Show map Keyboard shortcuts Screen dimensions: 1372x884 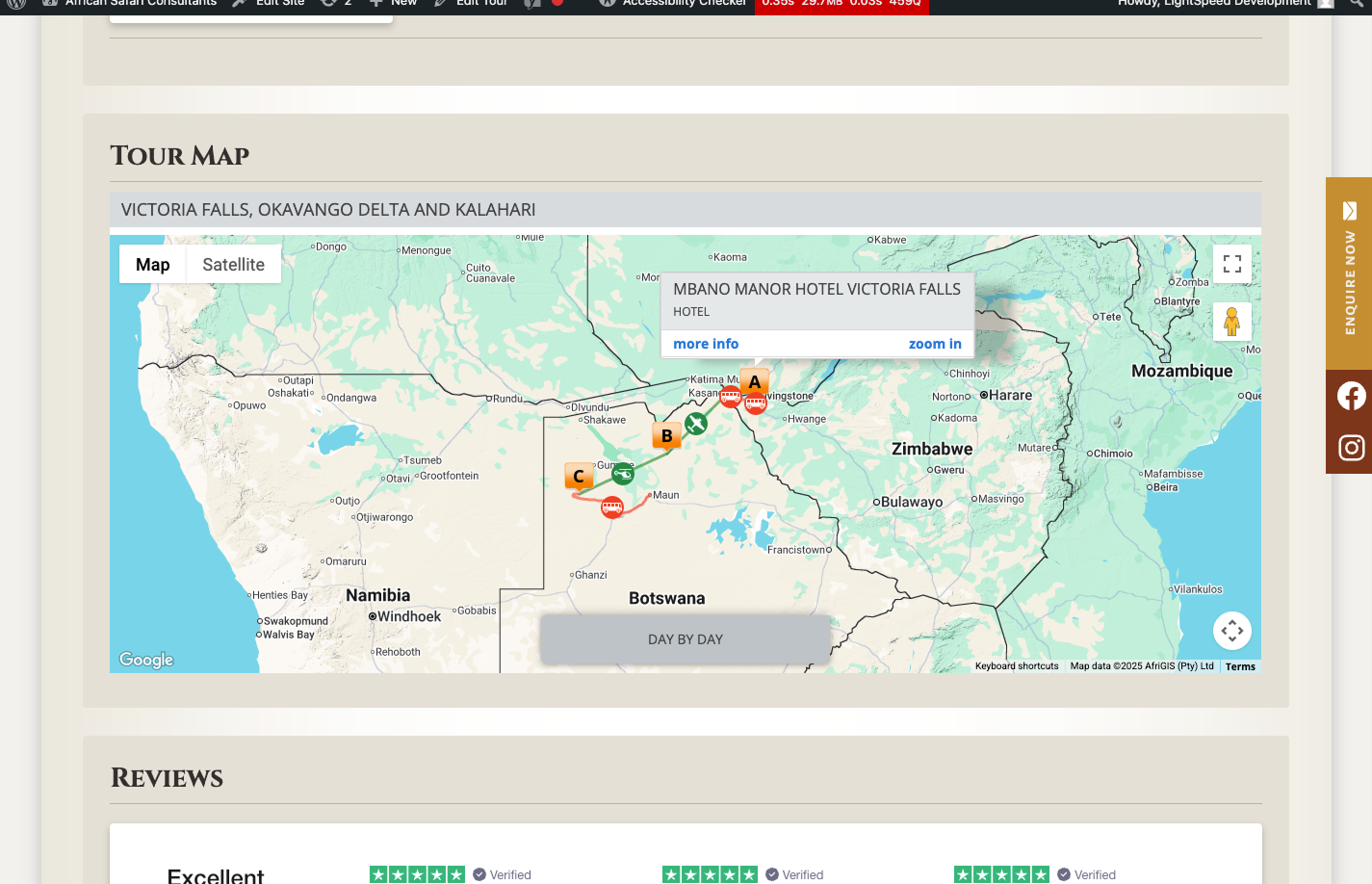coord(1016,666)
